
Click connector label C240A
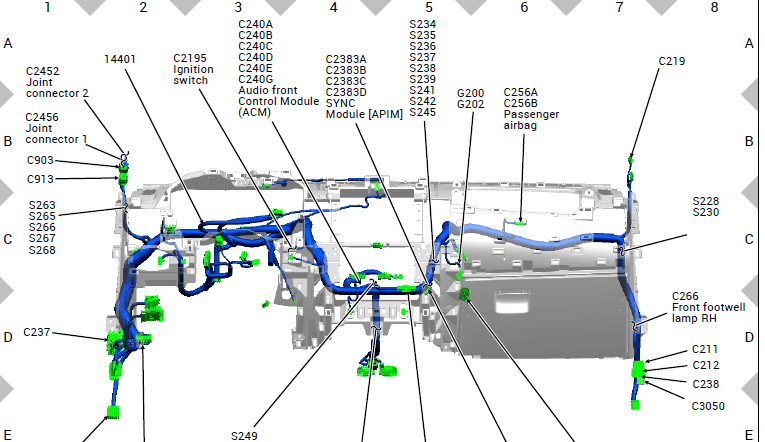(x=256, y=24)
